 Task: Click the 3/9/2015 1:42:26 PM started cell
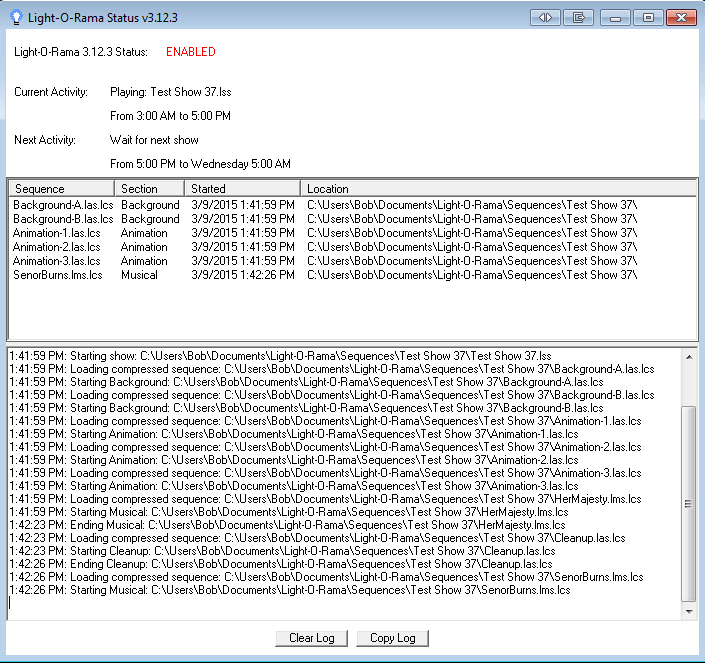(x=243, y=275)
